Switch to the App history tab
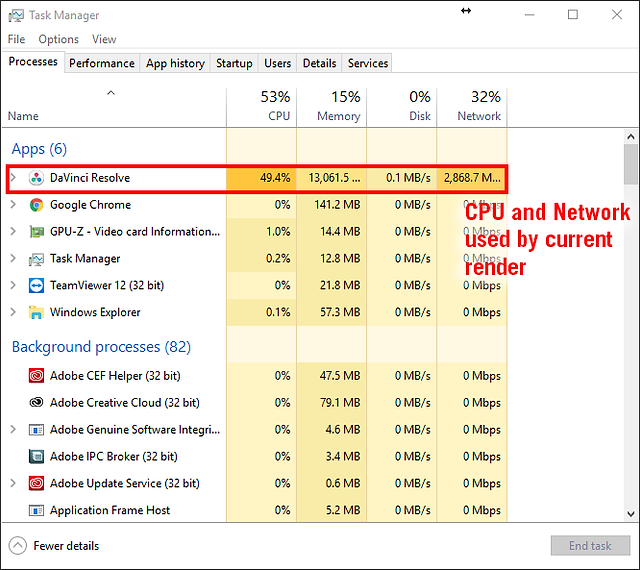The height and width of the screenshot is (570, 640). 175,63
